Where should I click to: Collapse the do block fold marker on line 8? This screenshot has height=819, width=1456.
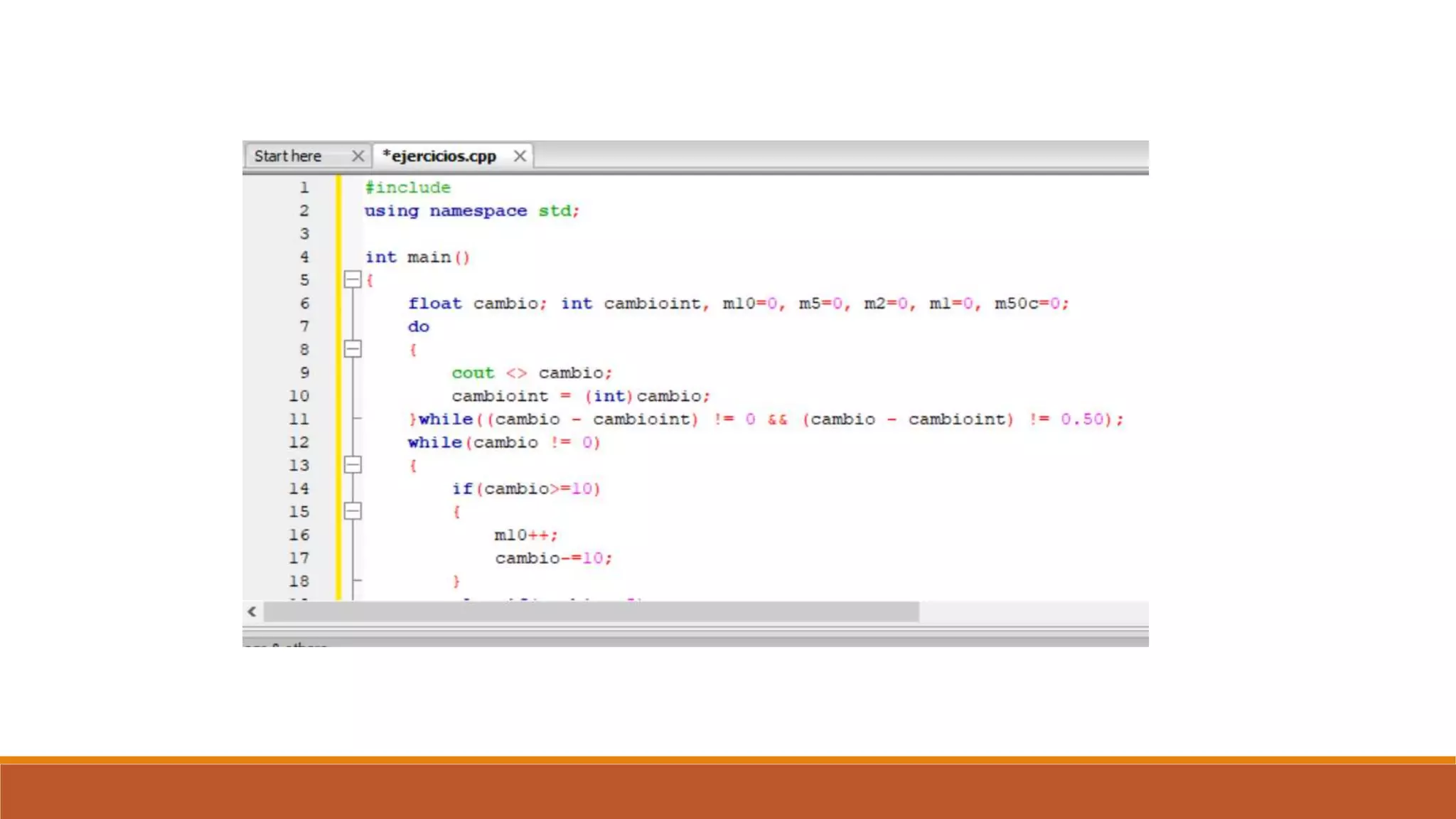pos(353,348)
